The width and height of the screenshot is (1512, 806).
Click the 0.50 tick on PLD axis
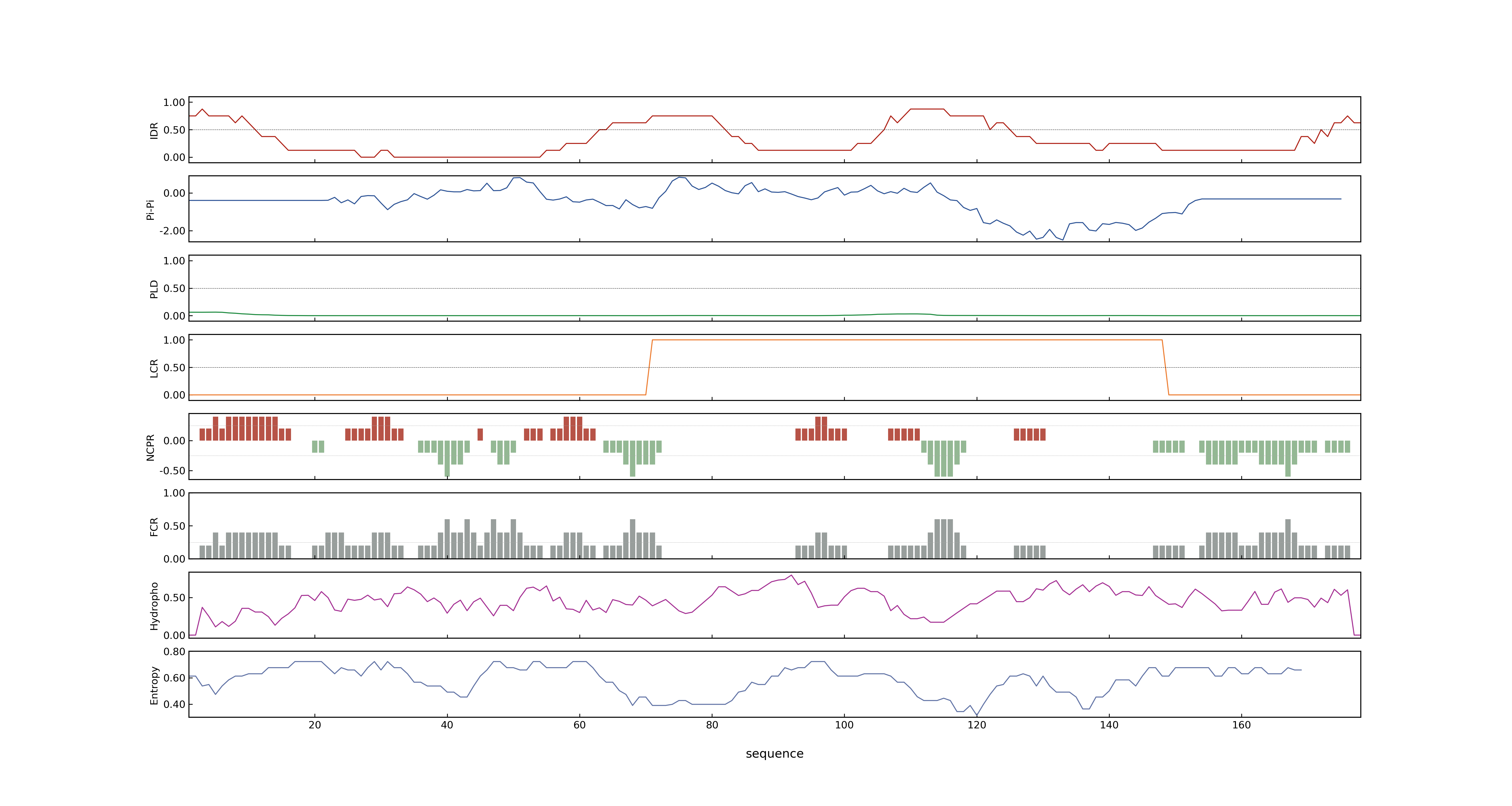coord(174,288)
